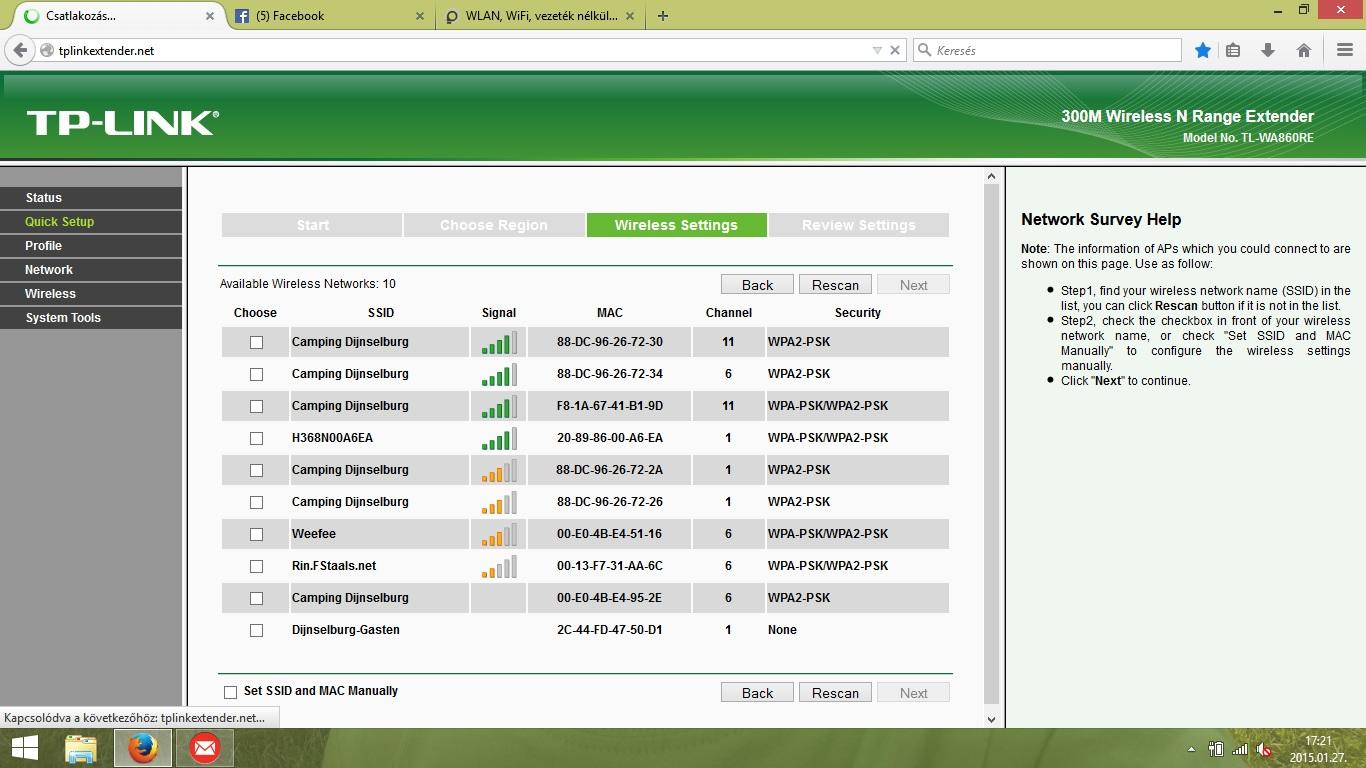Open Quick Setup in the sidebar
Viewport: 1366px width, 768px height.
pos(91,222)
